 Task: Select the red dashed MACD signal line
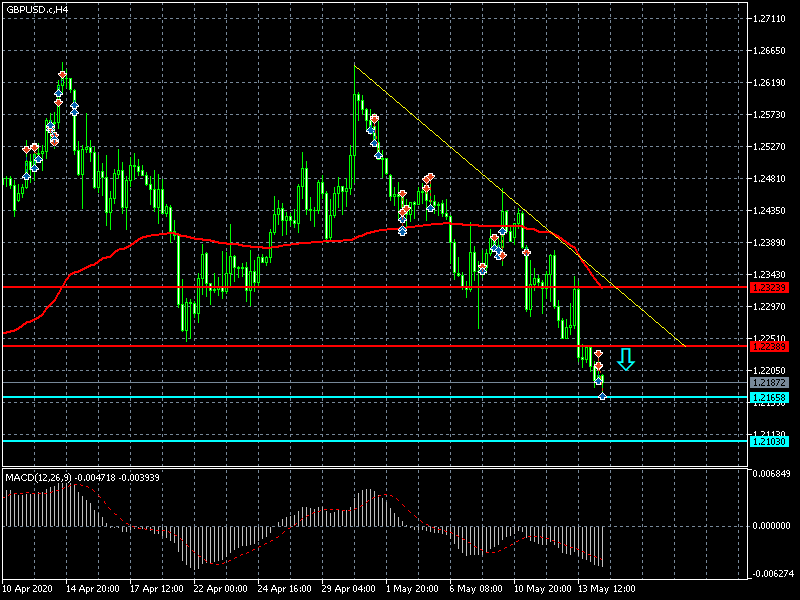pyautogui.click(x=250, y=541)
